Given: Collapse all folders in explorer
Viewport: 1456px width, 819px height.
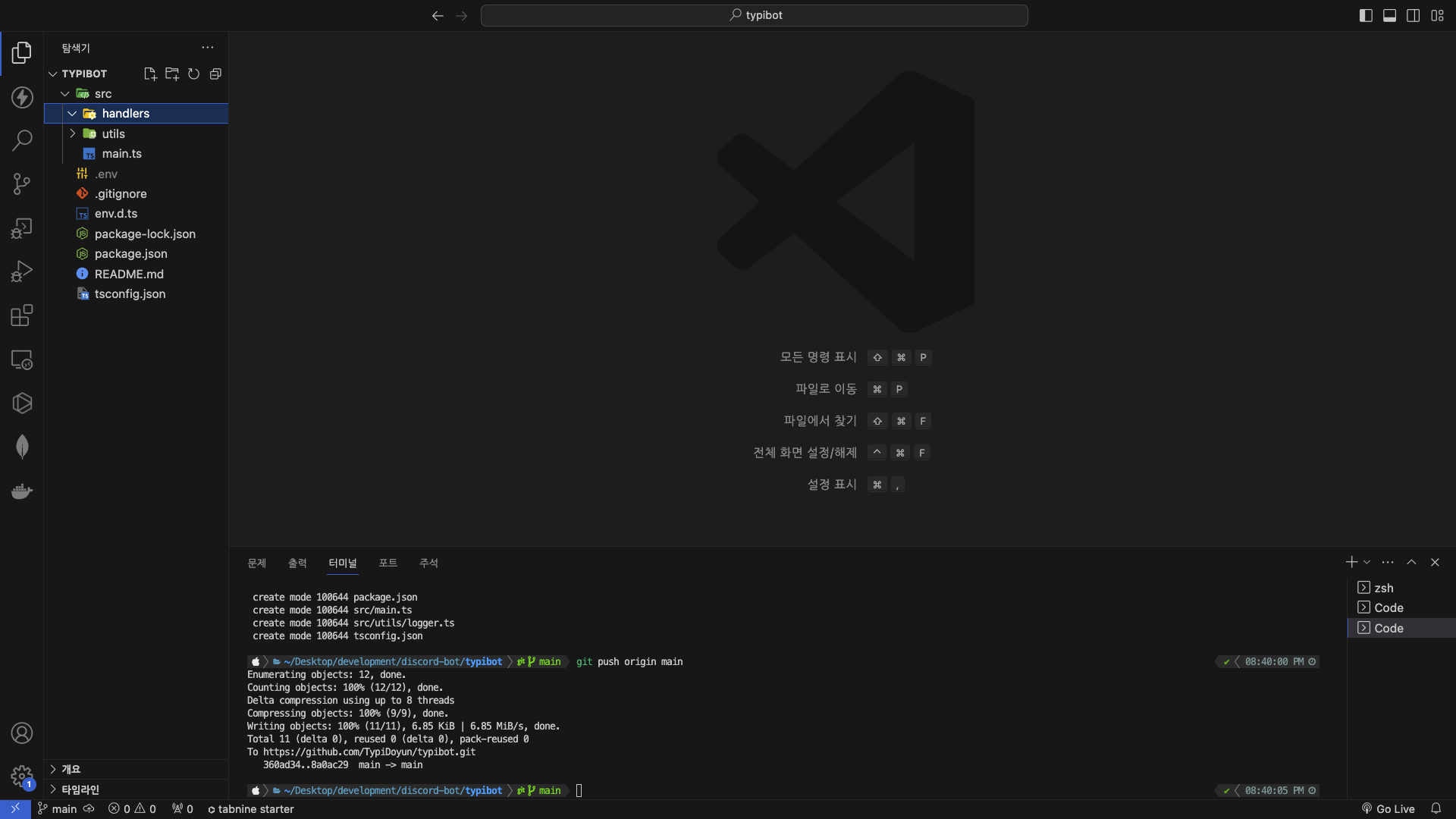Looking at the screenshot, I should tap(215, 74).
